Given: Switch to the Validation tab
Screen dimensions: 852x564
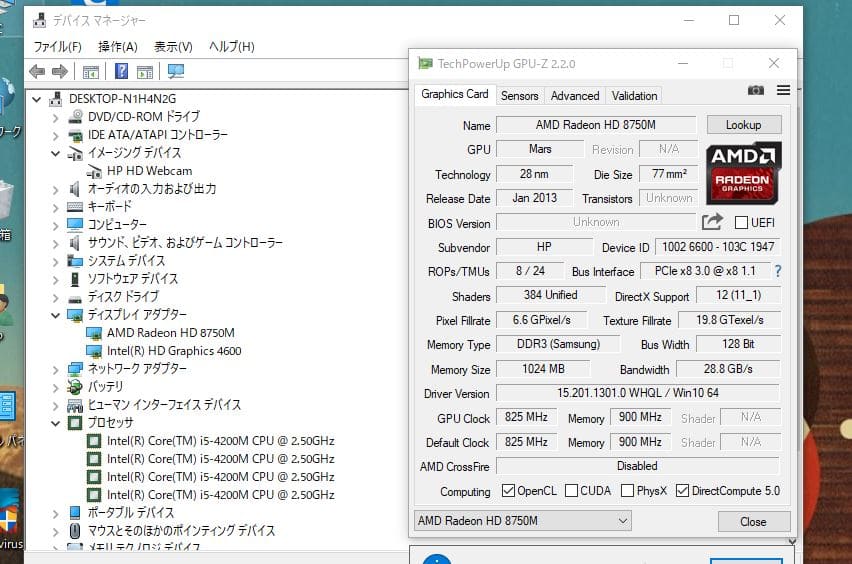Looking at the screenshot, I should pyautogui.click(x=634, y=96).
